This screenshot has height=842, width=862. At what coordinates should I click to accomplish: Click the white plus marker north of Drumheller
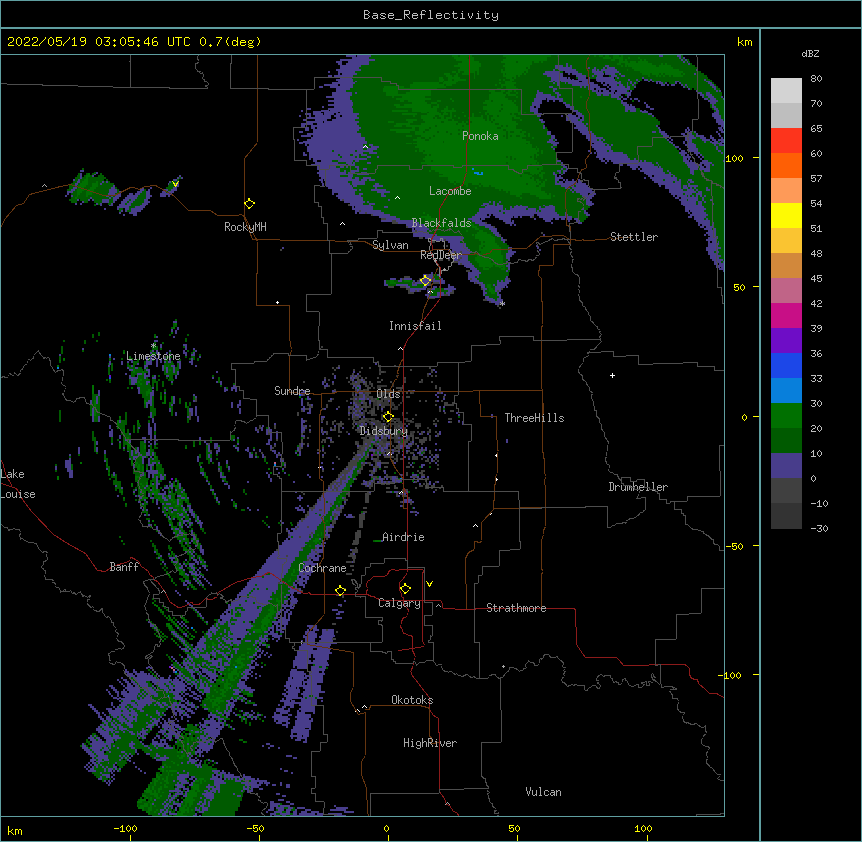pos(612,375)
